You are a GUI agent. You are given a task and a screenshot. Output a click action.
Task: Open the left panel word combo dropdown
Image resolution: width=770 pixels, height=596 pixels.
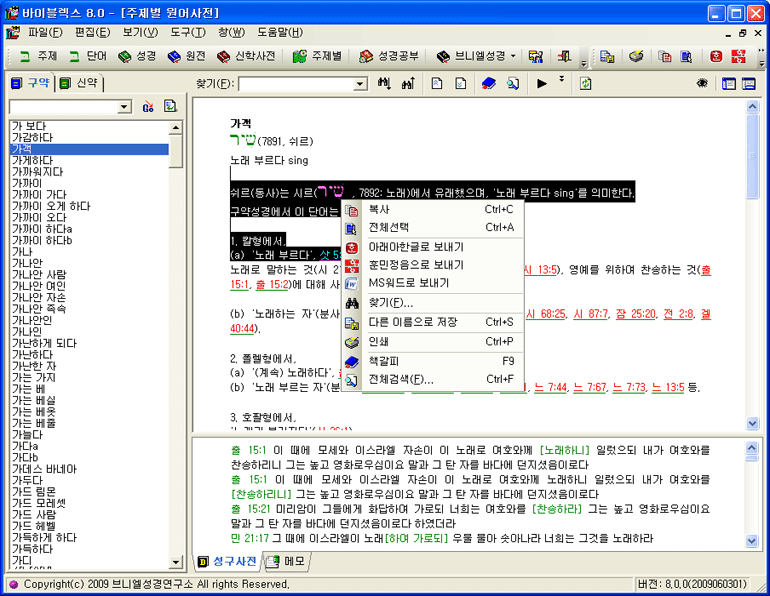click(125, 107)
